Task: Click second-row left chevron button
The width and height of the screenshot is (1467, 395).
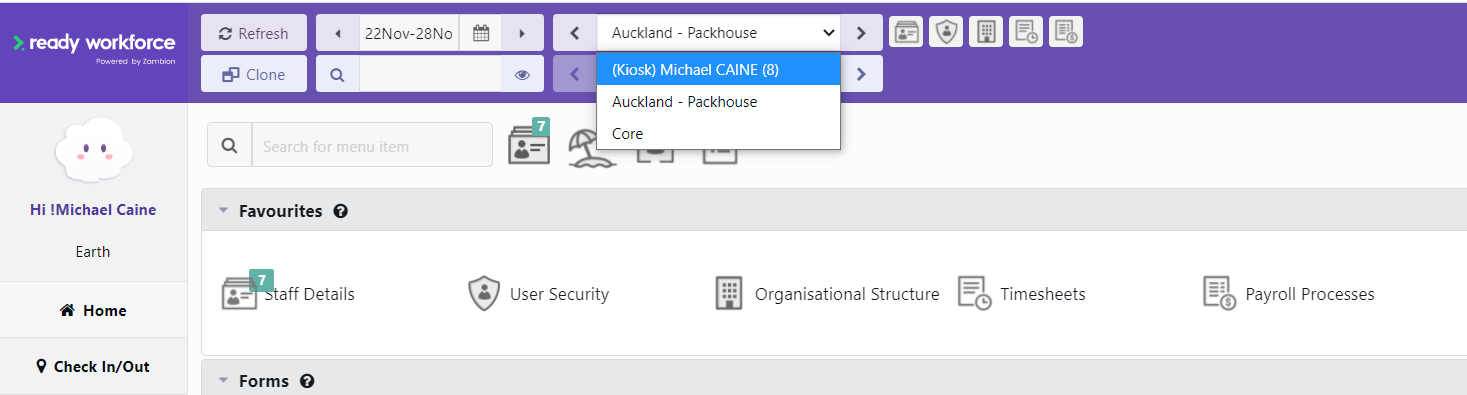Action: pos(575,74)
